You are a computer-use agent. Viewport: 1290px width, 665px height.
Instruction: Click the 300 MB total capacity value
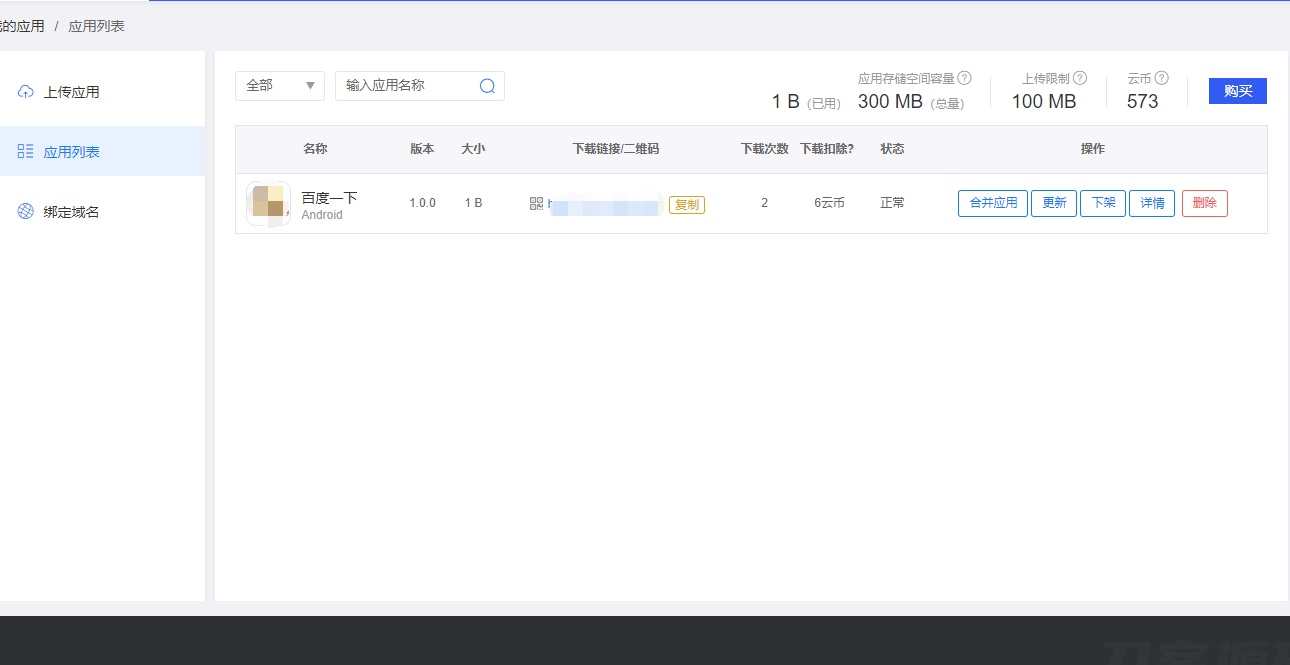890,102
